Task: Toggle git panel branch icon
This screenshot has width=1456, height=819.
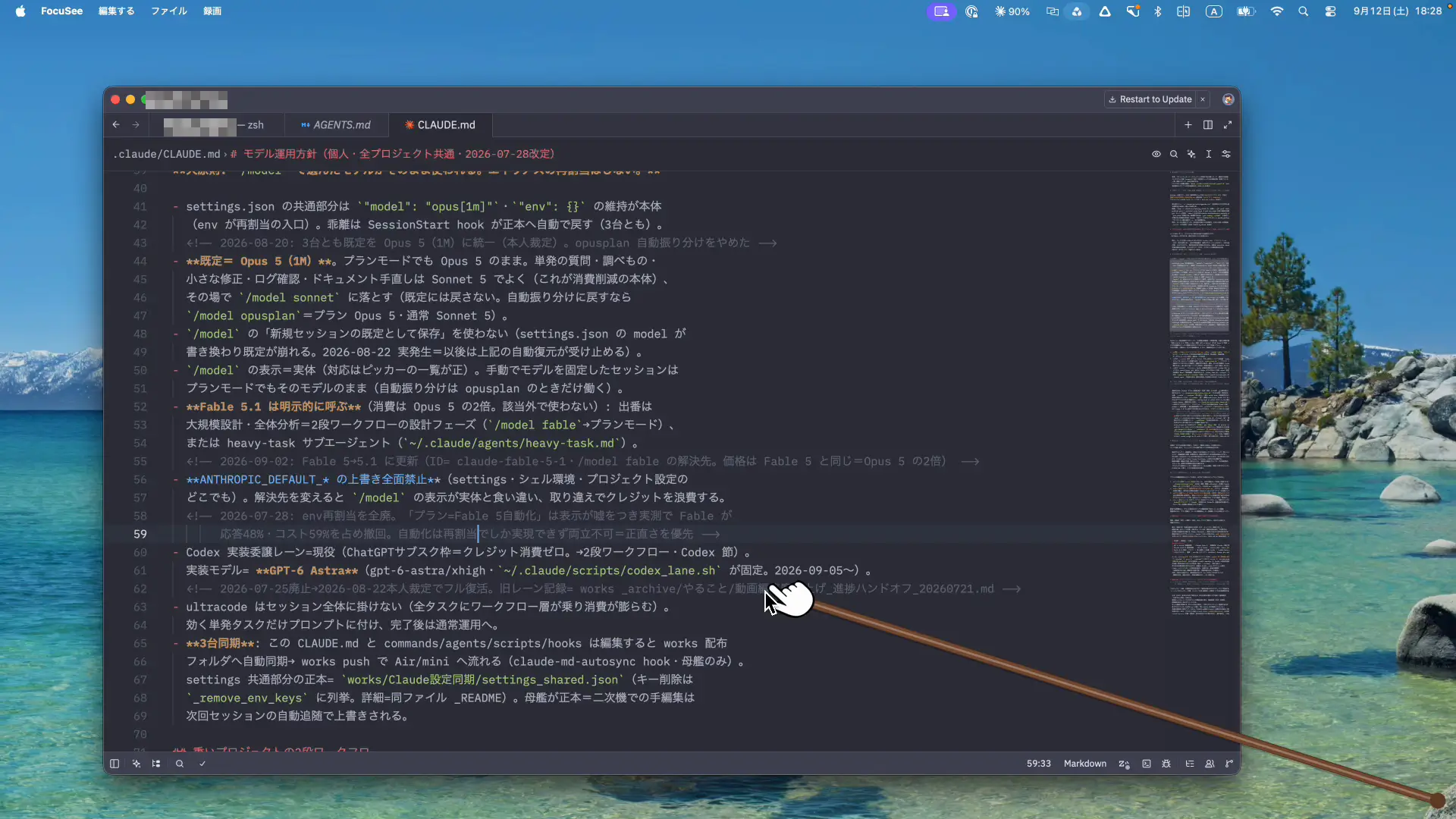Action: point(1229,764)
